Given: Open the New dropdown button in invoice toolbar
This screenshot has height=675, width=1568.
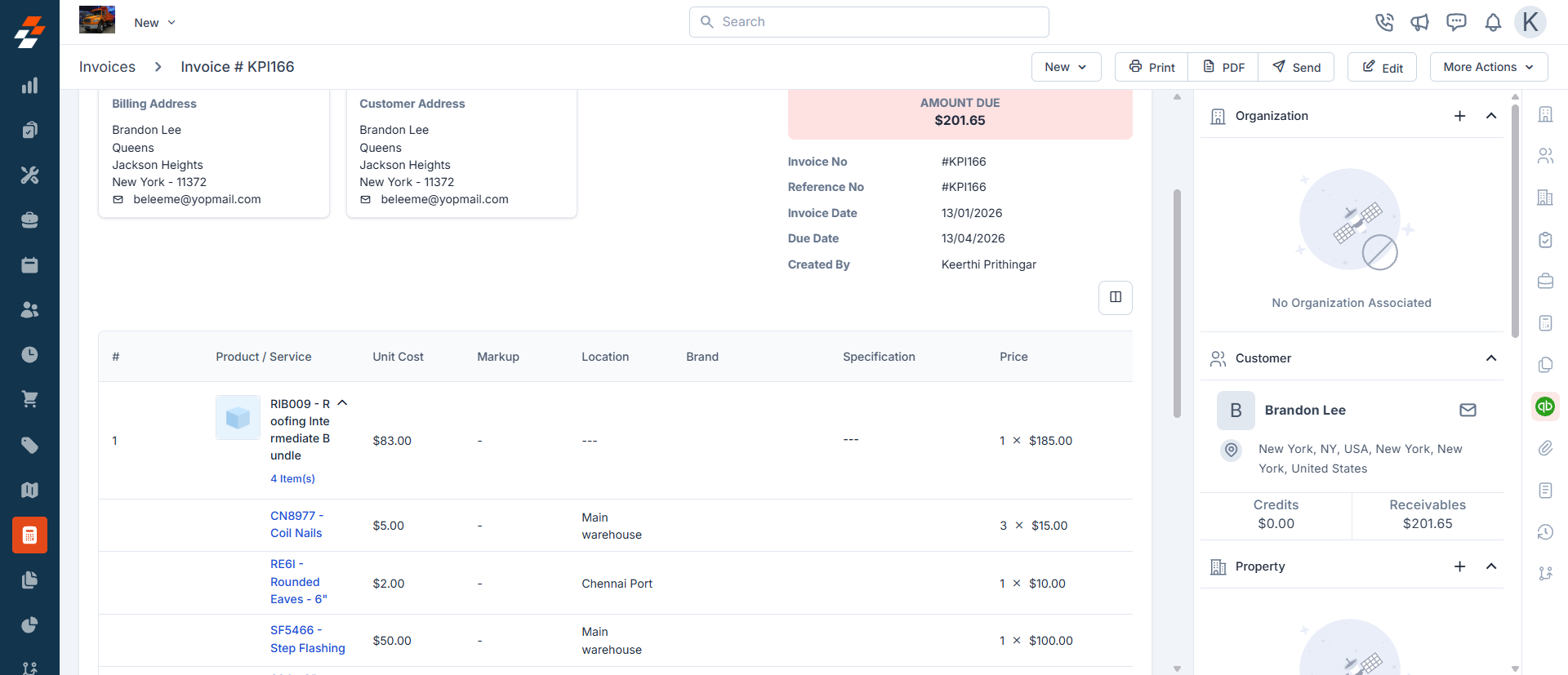Looking at the screenshot, I should tap(1066, 67).
